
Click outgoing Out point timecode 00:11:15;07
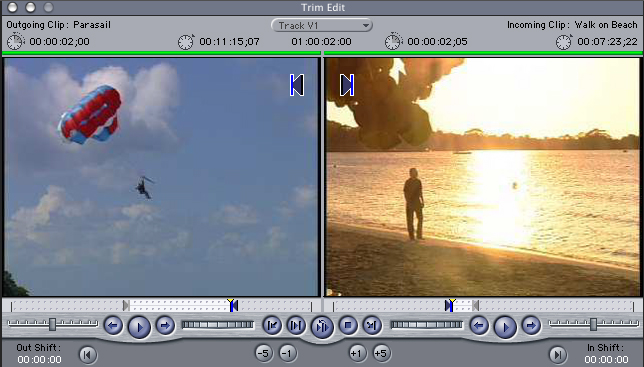(x=230, y=41)
